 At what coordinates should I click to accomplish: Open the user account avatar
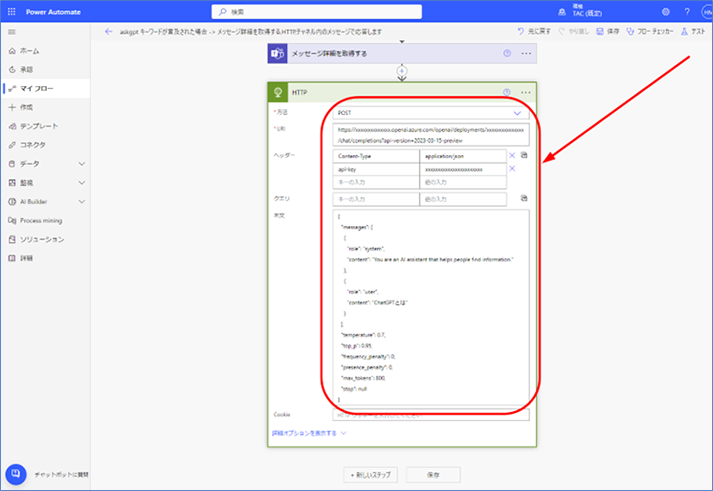(707, 12)
